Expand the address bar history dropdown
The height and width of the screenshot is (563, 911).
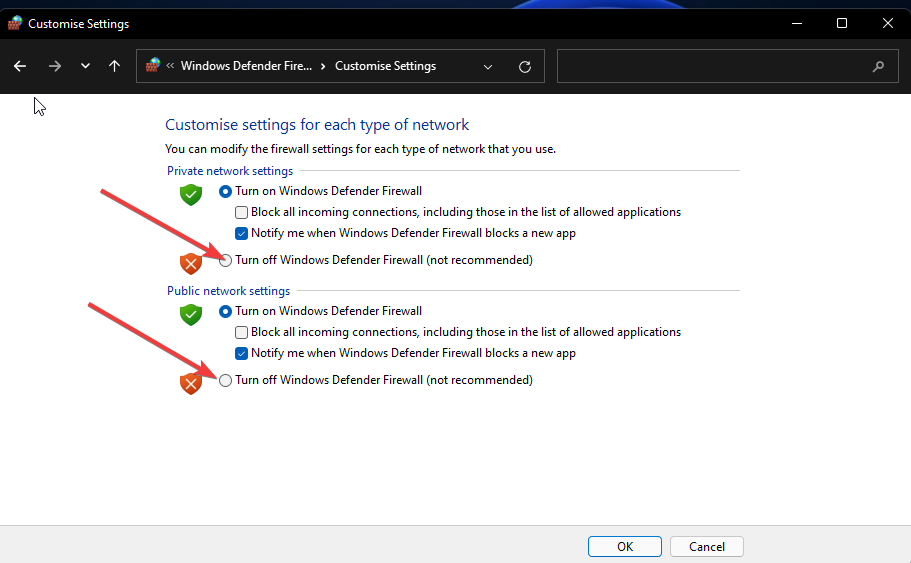[488, 67]
